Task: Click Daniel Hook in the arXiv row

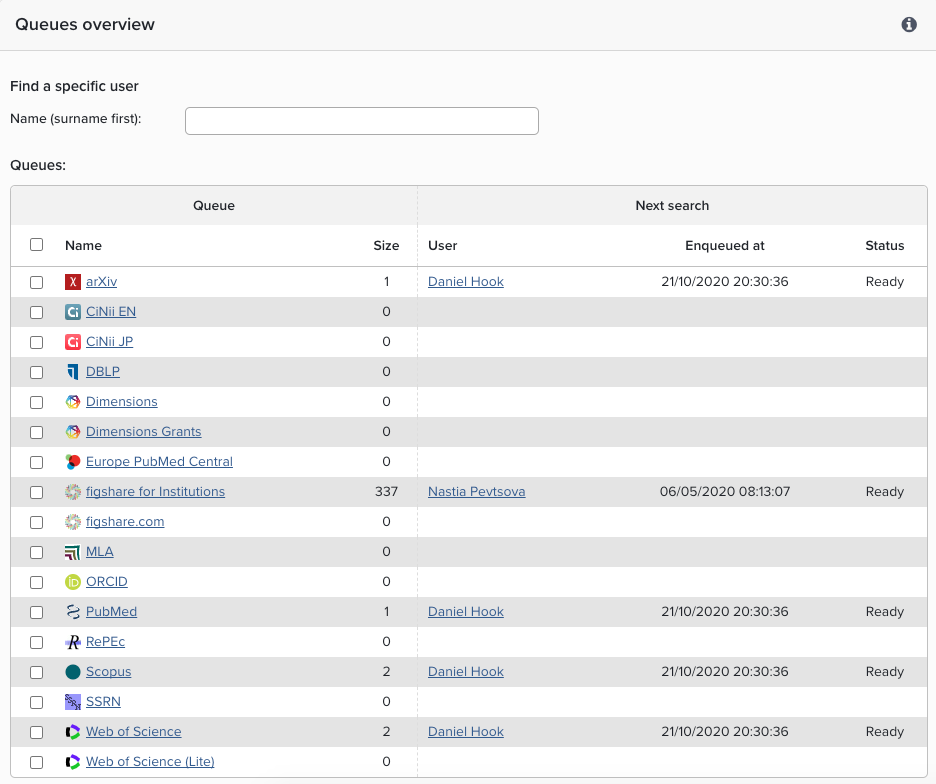Action: coord(465,282)
